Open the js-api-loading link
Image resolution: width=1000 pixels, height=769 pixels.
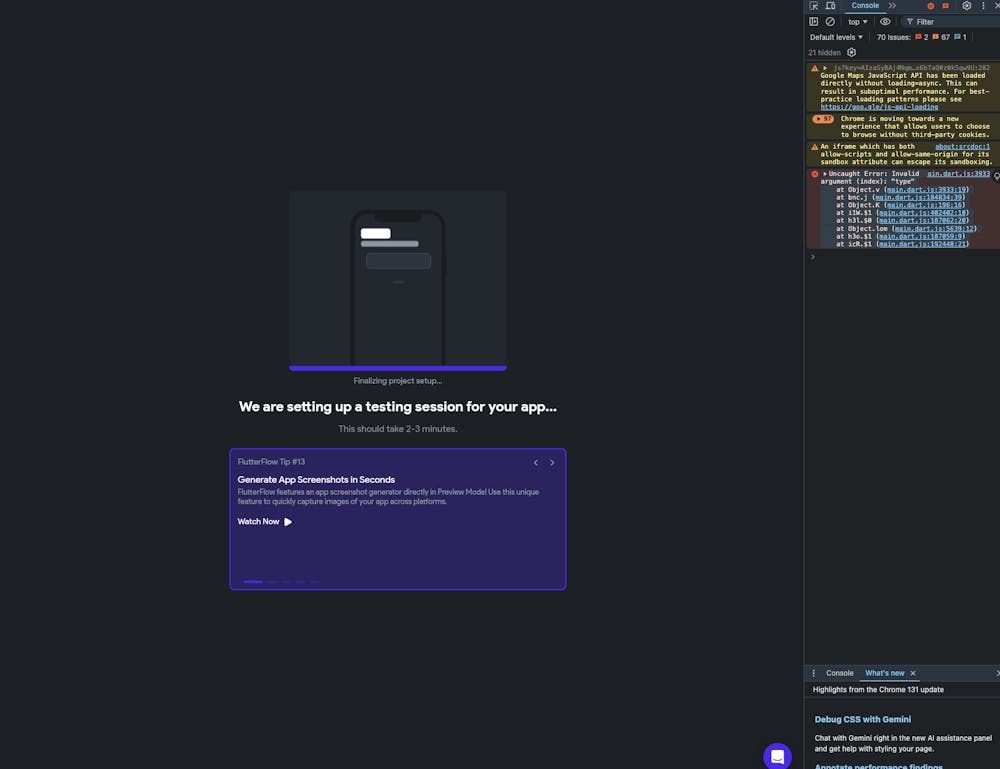tap(879, 107)
